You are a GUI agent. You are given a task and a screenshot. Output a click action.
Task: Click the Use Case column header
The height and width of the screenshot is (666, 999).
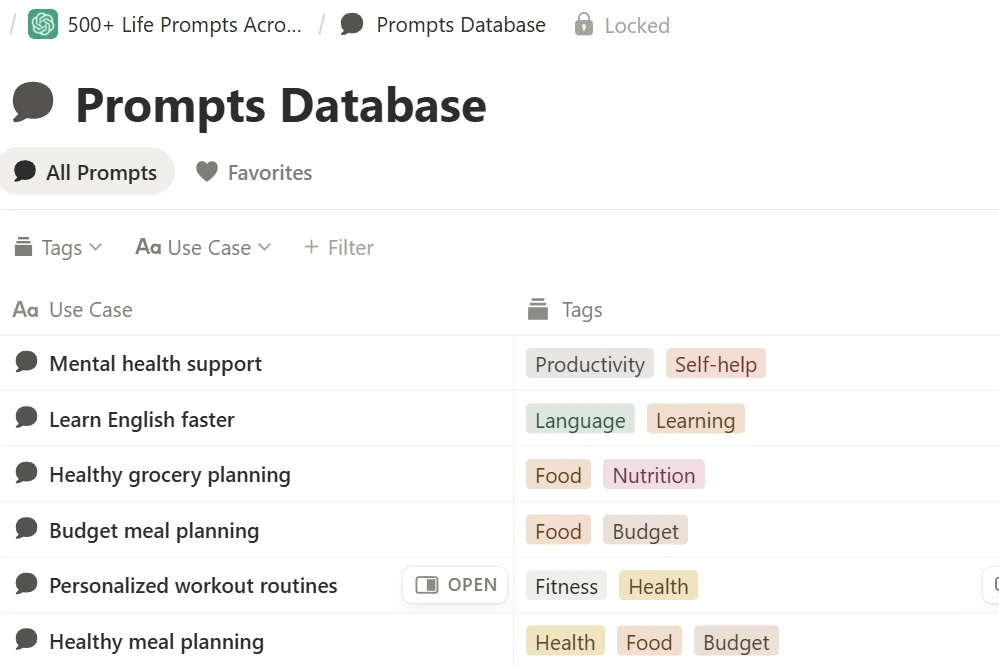[90, 310]
